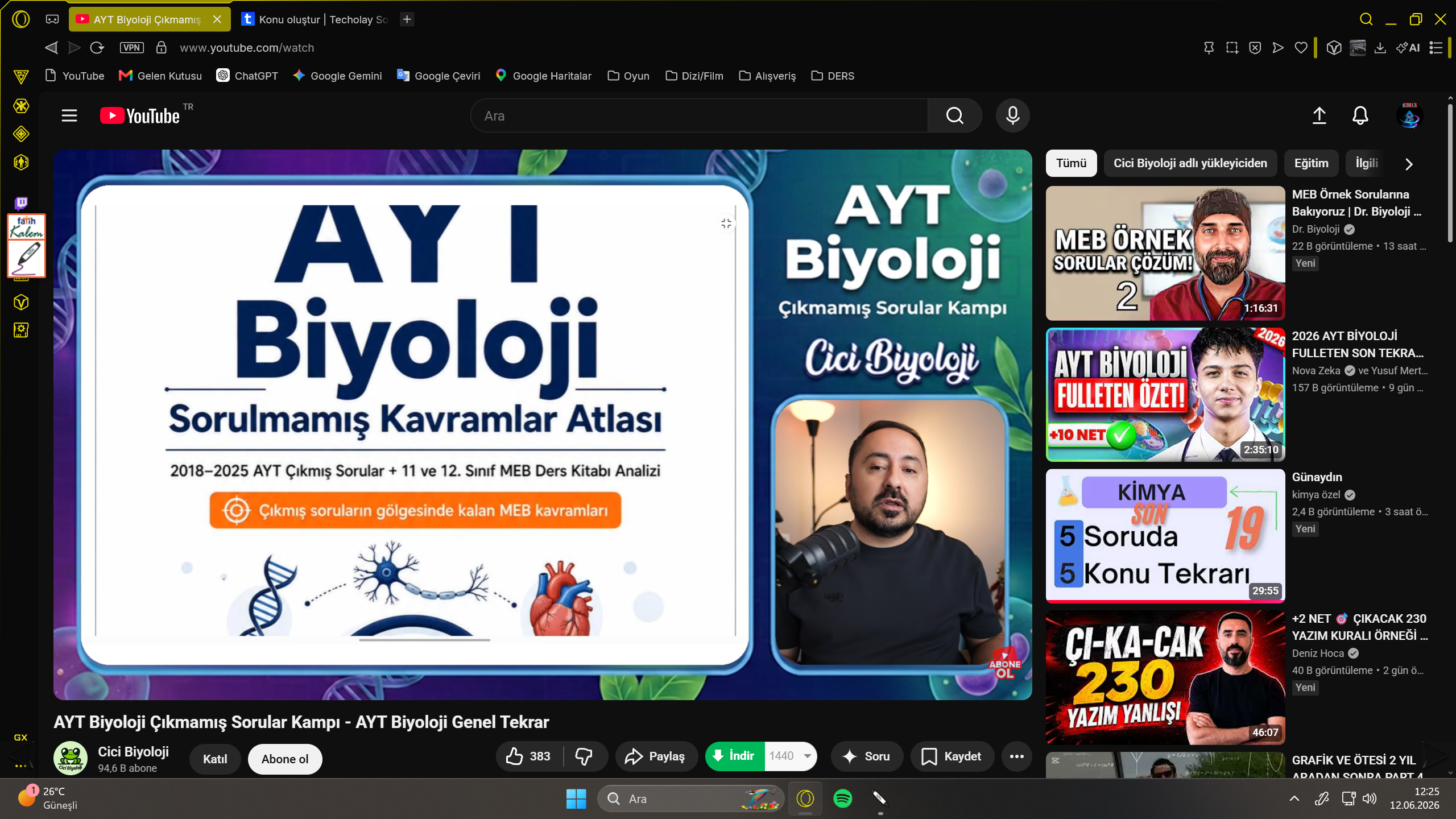1456x819 pixels.
Task: Start voice search with the microphone
Action: pos(1013,115)
